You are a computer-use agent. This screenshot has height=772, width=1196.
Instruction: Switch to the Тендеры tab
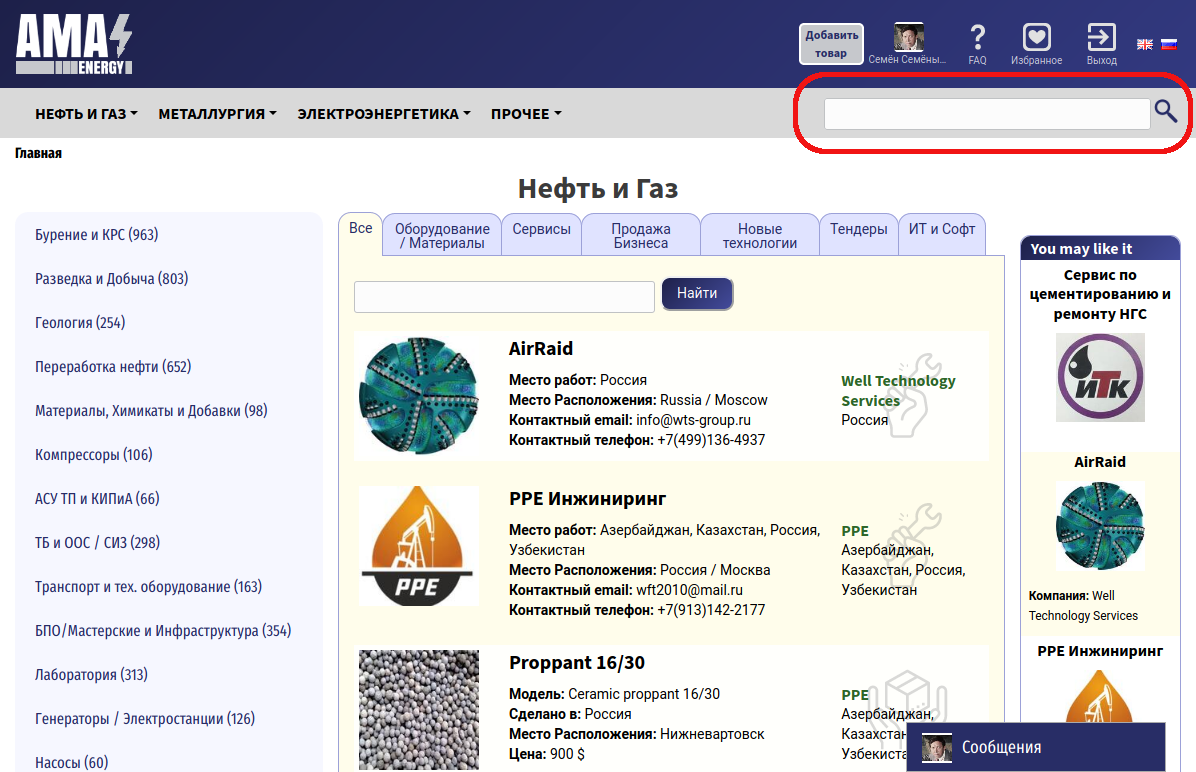click(x=858, y=229)
